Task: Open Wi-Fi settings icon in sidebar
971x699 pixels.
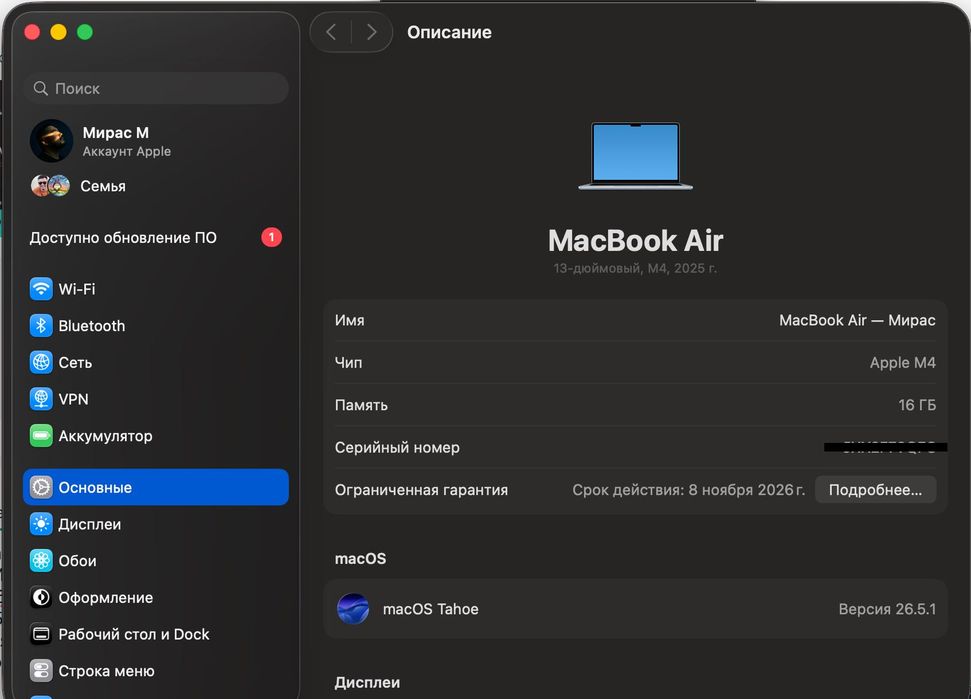Action: coord(41,289)
